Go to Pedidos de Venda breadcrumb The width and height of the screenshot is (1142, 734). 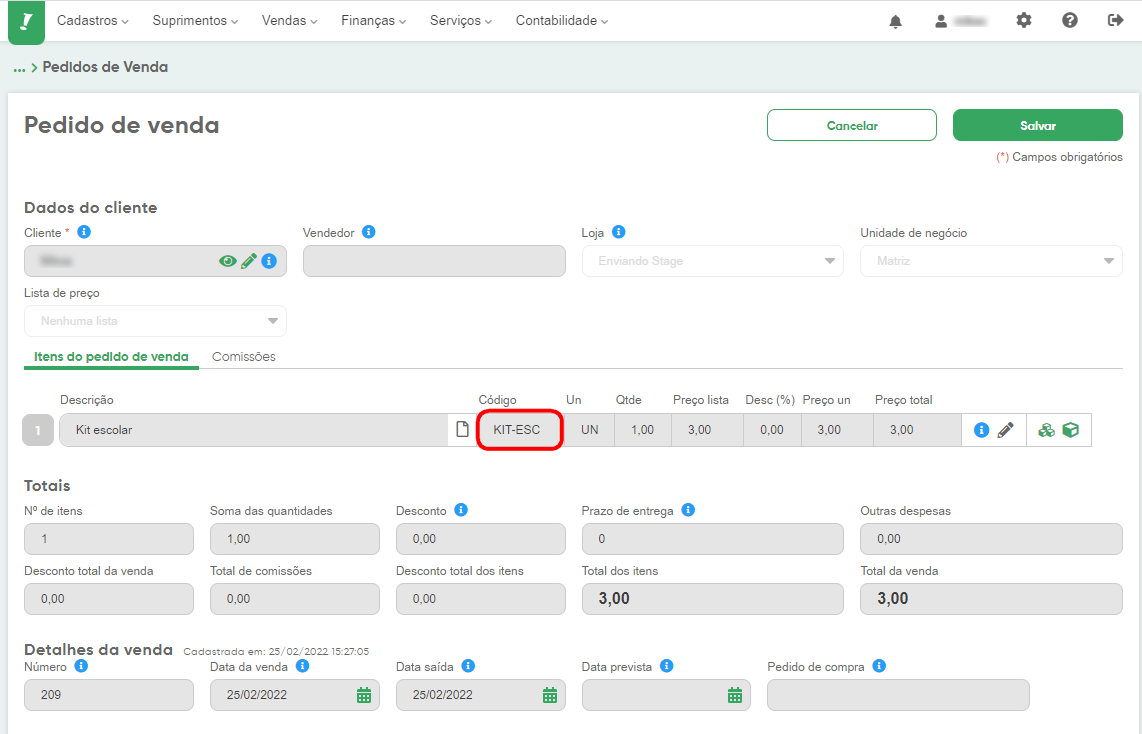pos(105,67)
